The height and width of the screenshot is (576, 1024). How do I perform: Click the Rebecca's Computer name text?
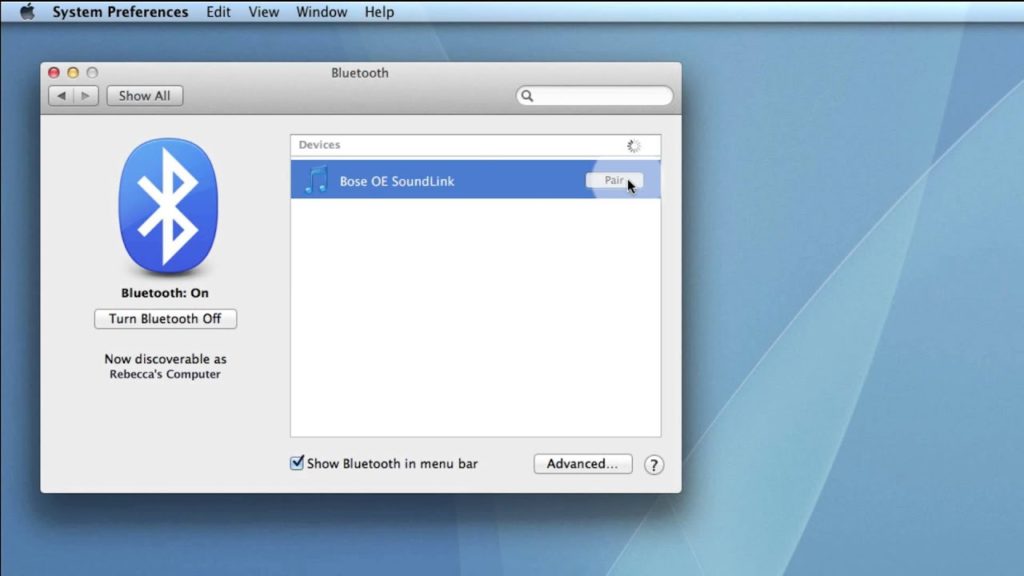click(165, 374)
